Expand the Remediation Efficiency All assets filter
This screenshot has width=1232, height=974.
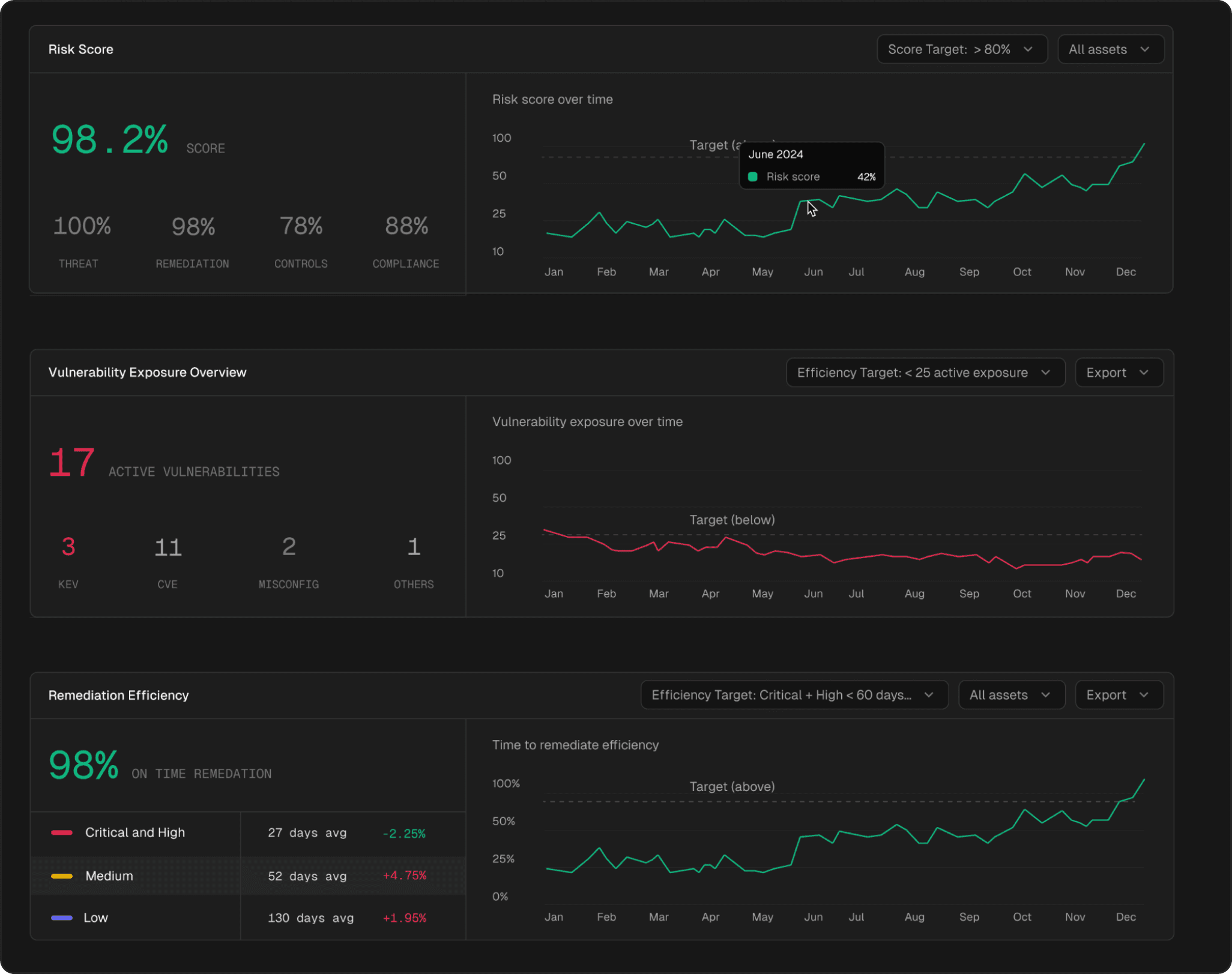[x=1011, y=695]
